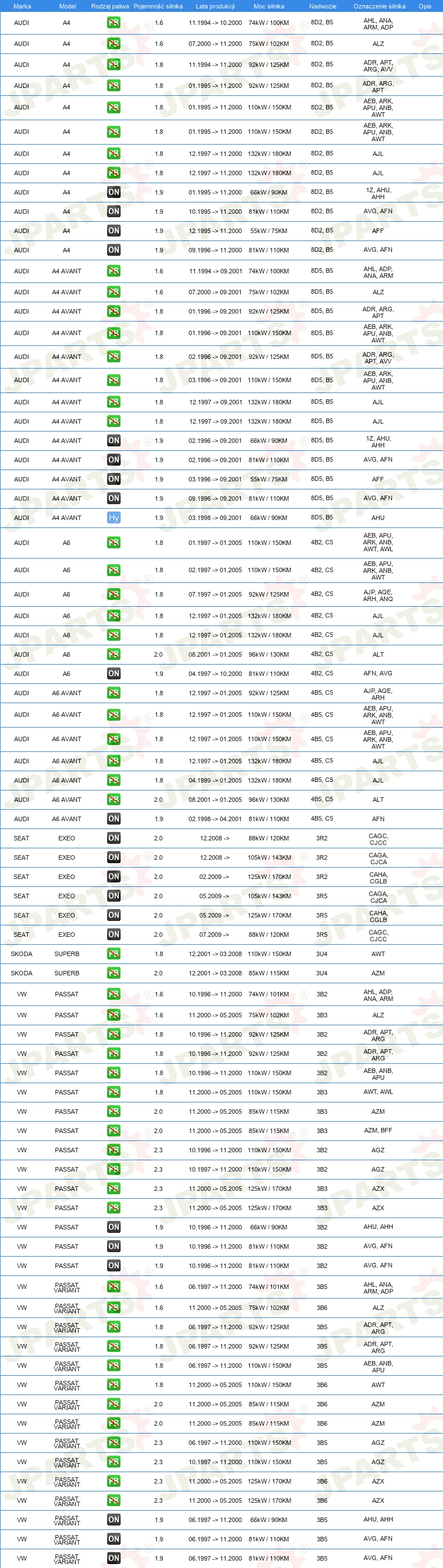Image resolution: width=443 pixels, height=1568 pixels.
Task: Click ON diesel icon in Audi A6 Avant AFN row
Action: click(x=114, y=818)
